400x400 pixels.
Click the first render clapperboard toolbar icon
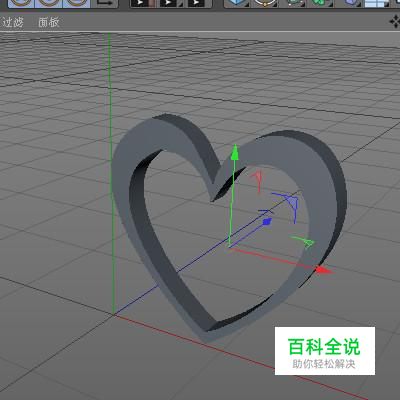click(141, 3)
